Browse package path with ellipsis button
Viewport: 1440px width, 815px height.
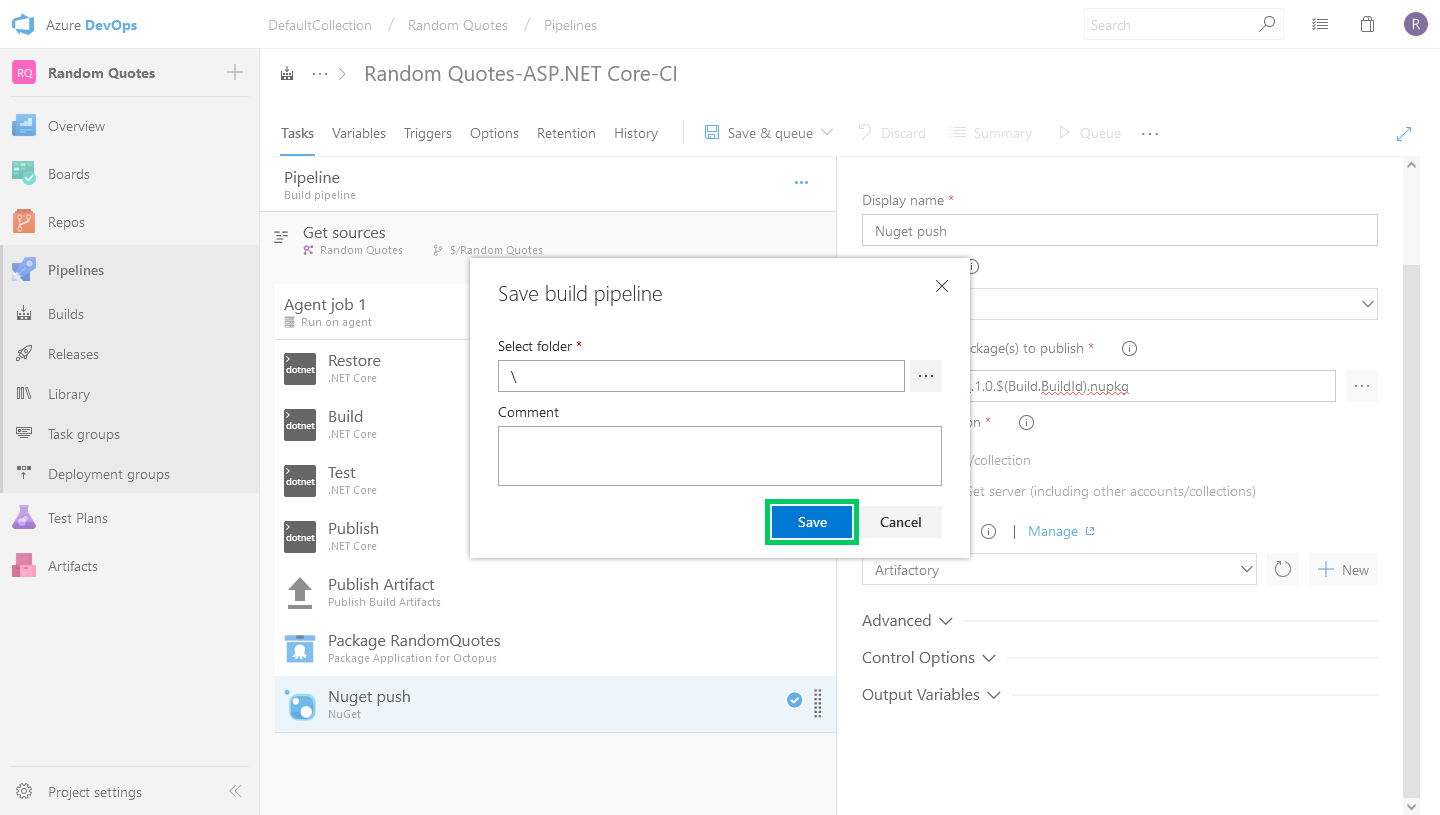point(1361,386)
